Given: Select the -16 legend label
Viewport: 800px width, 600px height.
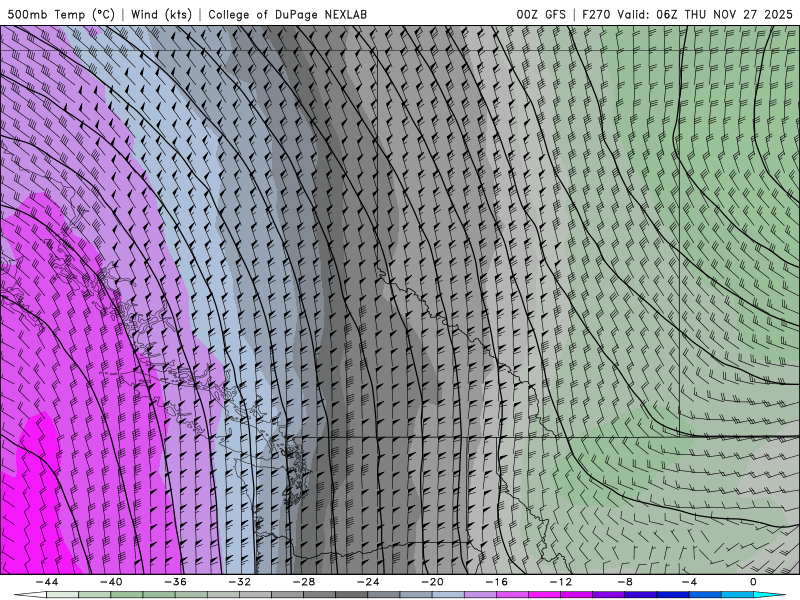Looking at the screenshot, I should click(497, 582).
